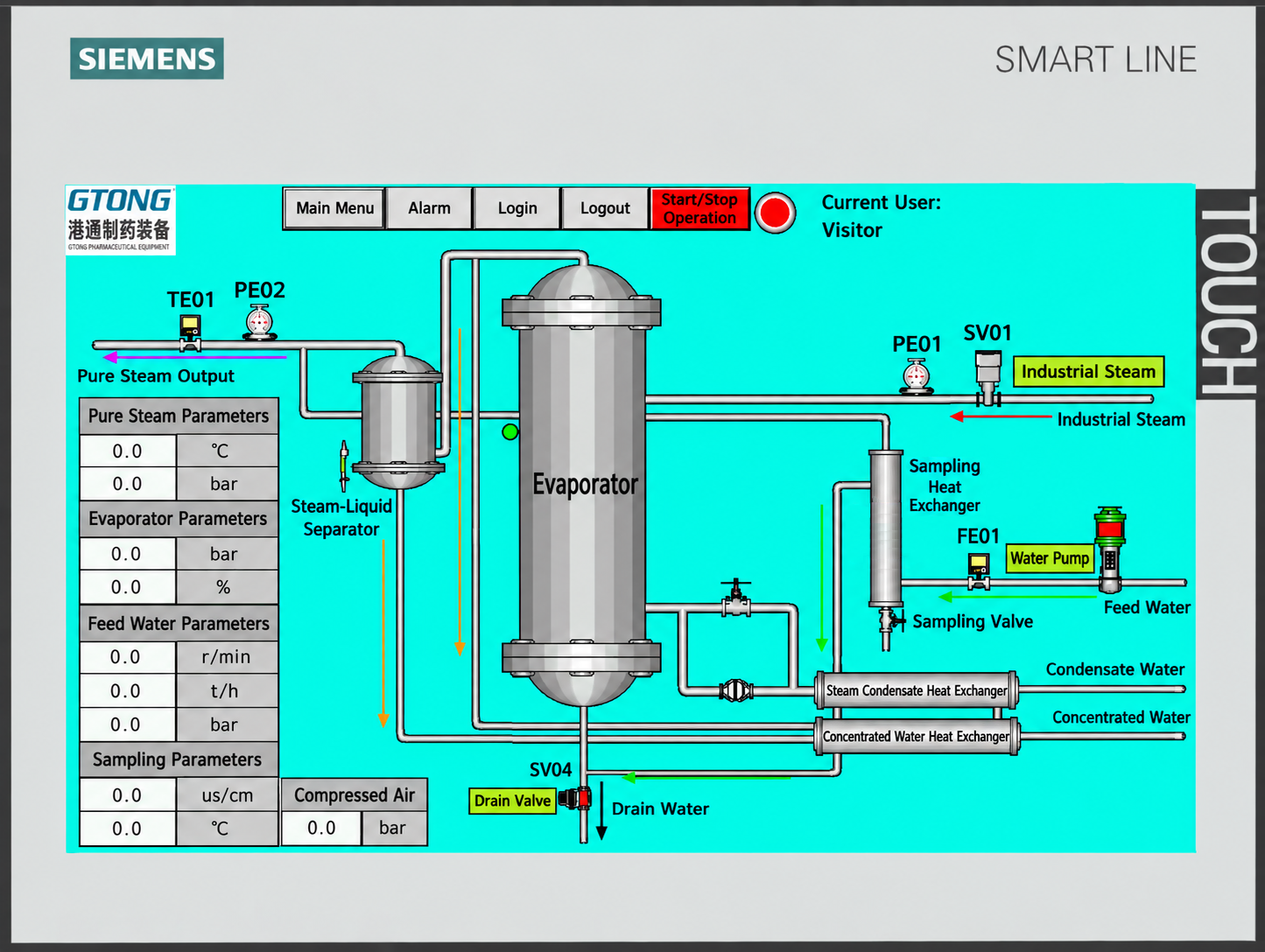Open the Main Menu screen
This screenshot has width=1265, height=952.
point(334,208)
